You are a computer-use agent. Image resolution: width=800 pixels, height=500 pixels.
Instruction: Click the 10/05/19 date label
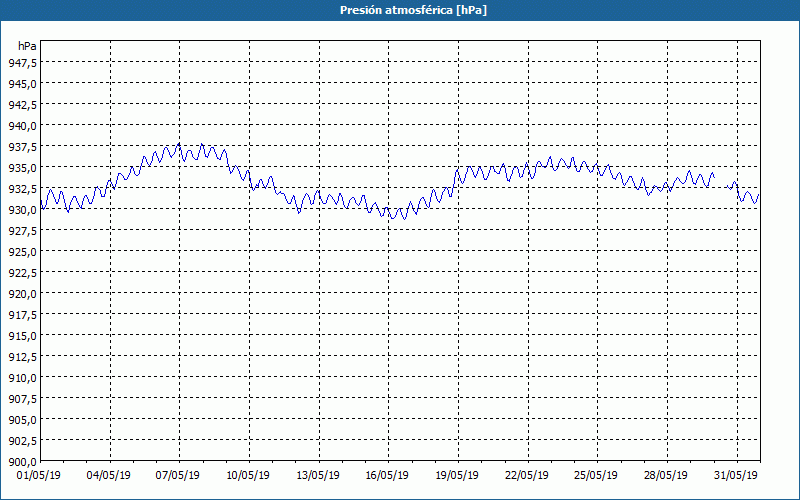click(x=248, y=476)
